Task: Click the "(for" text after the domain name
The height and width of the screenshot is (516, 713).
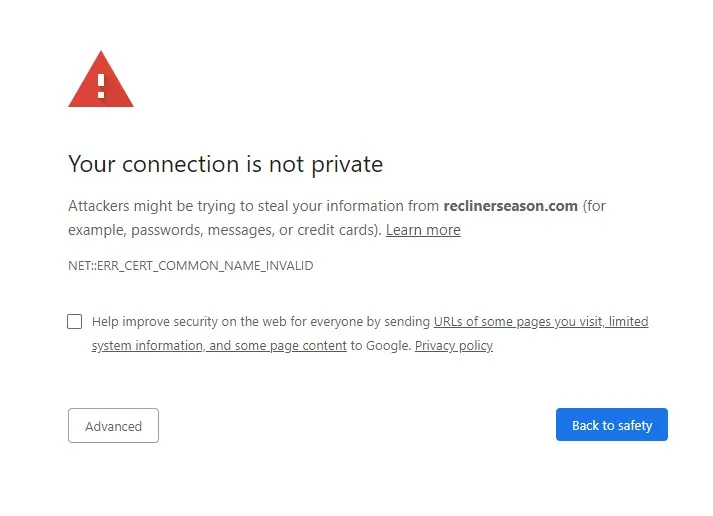Action: 594,206
